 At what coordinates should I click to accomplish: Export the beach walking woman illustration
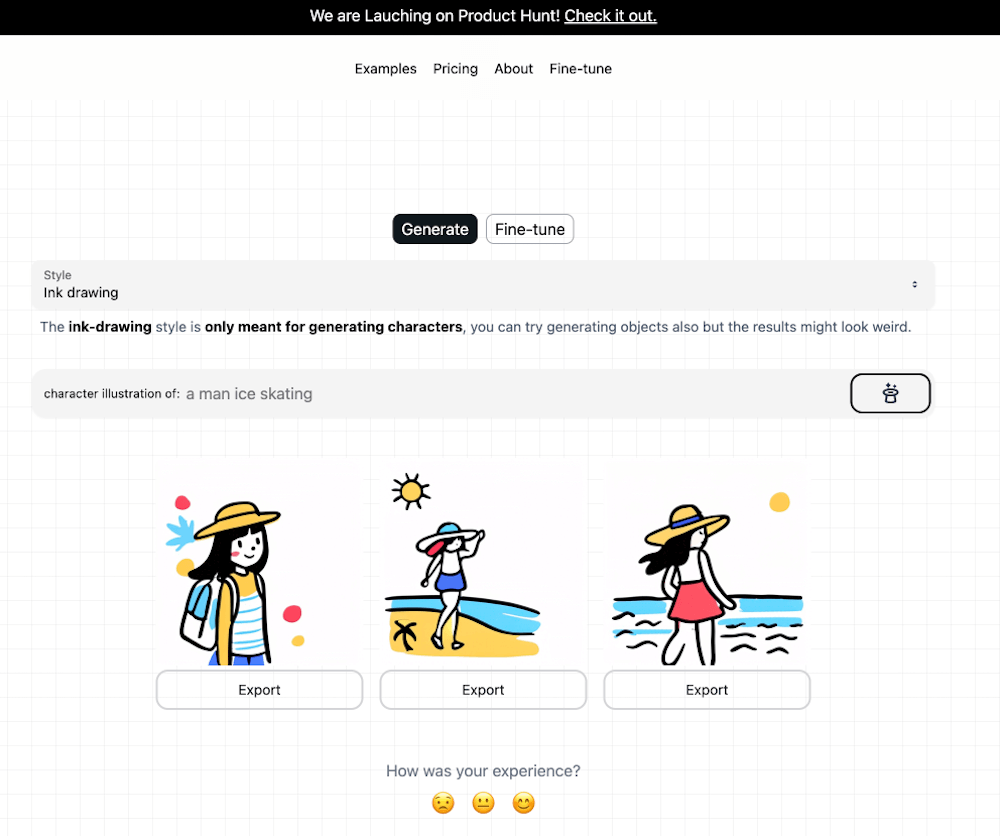click(483, 689)
